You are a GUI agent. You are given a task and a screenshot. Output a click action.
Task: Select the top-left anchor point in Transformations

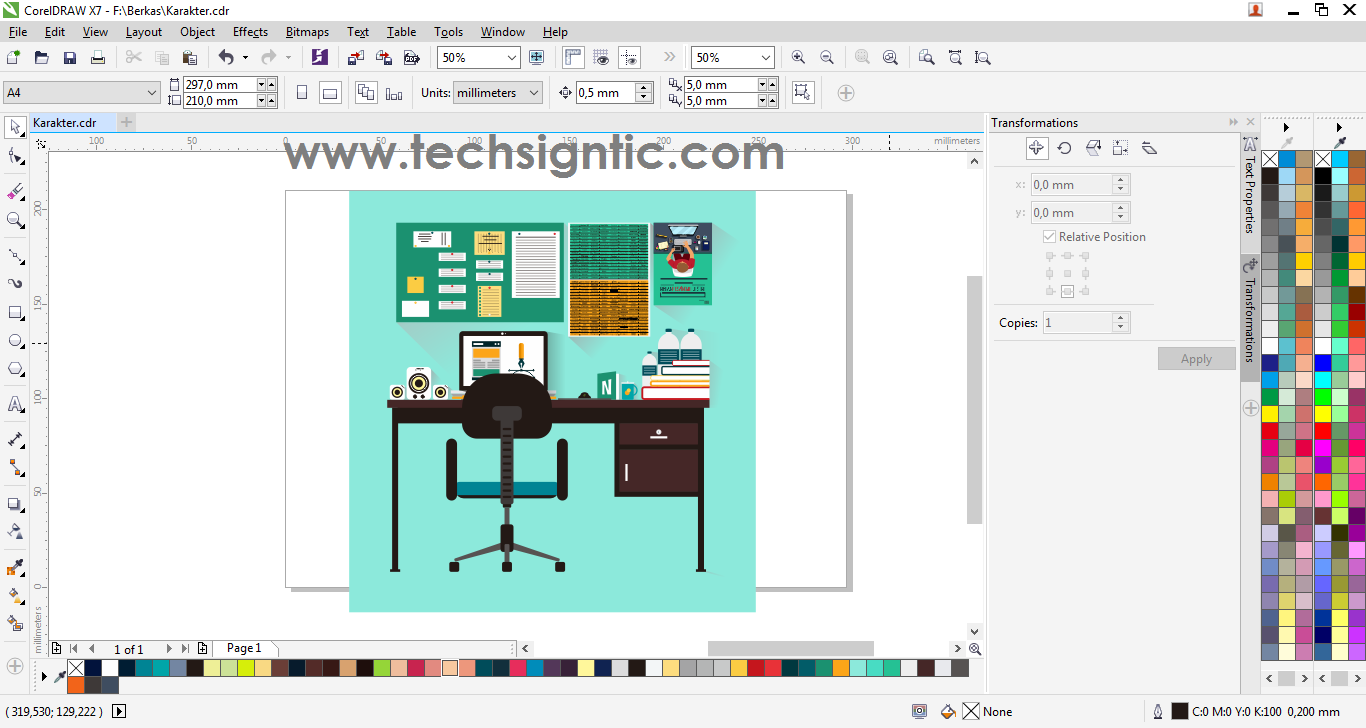point(1050,255)
